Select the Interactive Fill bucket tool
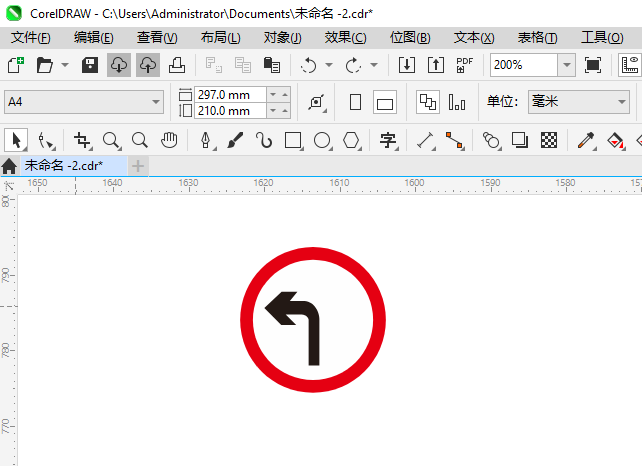642x466 pixels. point(615,140)
